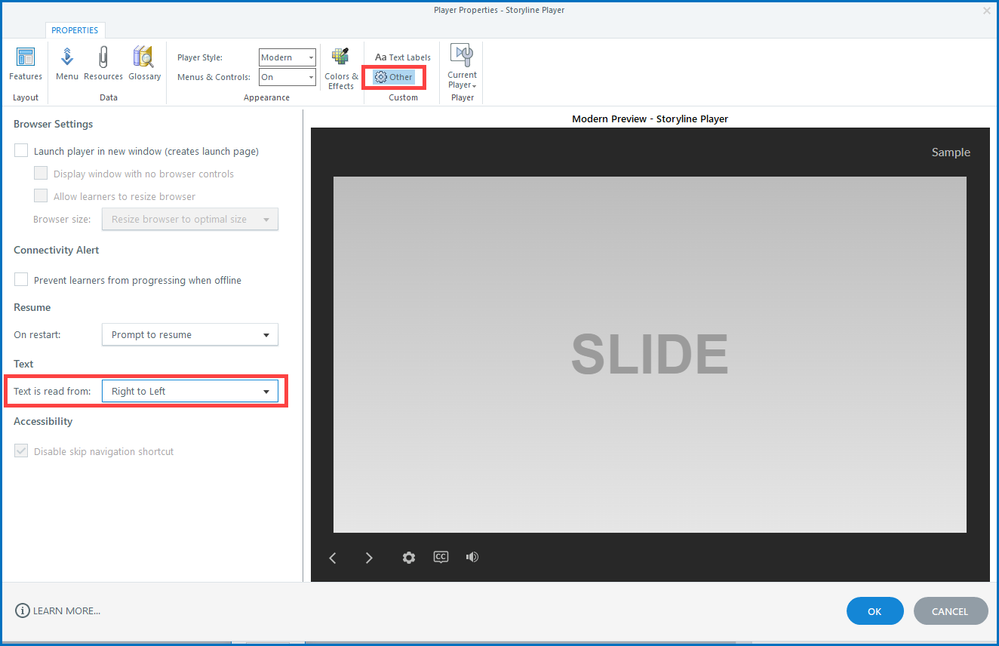This screenshot has width=999, height=646.
Task: Expand the Menus & Controls dropdown
Action: 287,77
